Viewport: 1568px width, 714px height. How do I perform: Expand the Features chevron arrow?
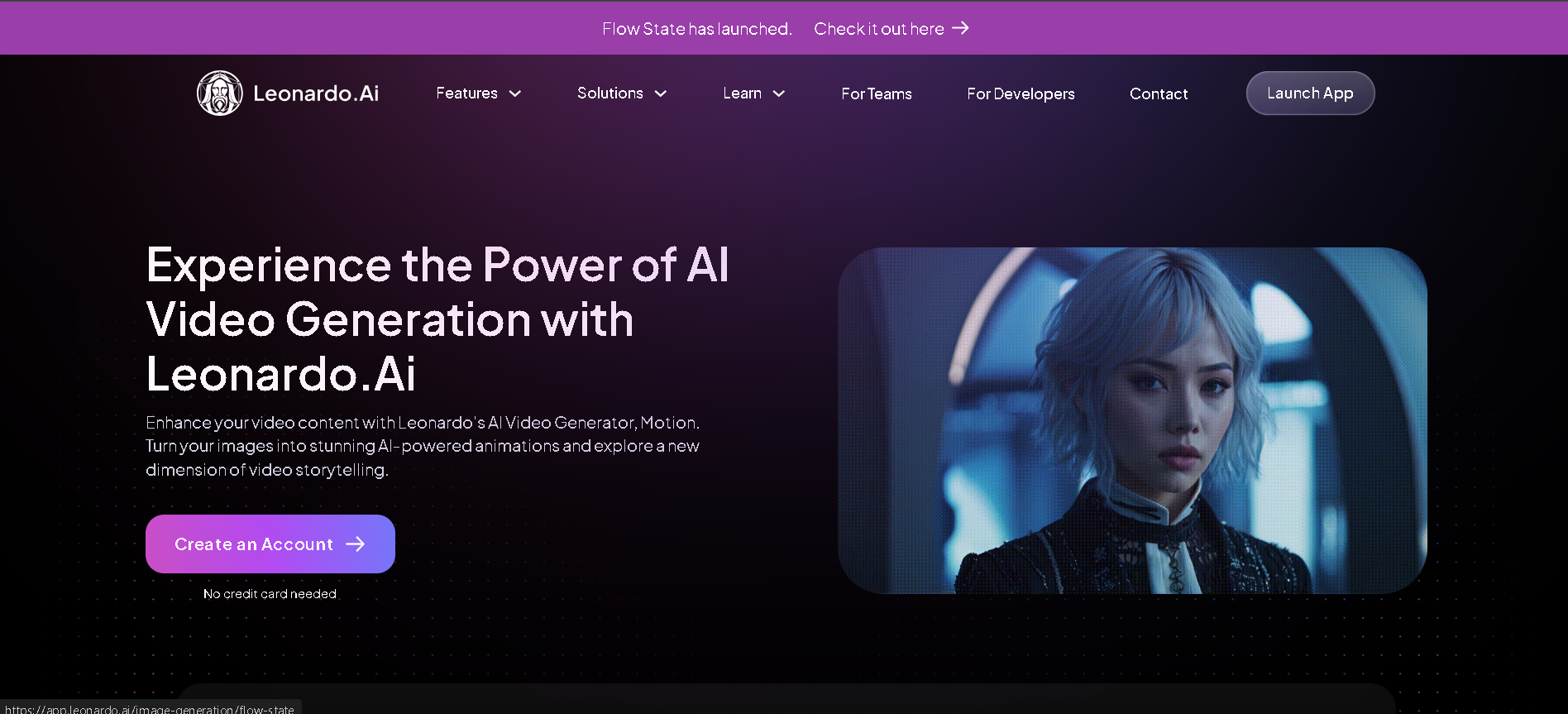tap(515, 93)
